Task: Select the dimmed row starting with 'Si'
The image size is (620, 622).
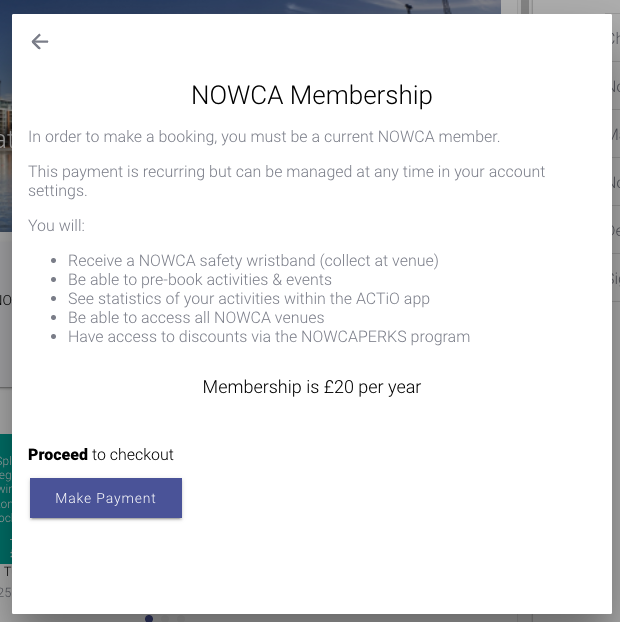Action: (614, 278)
